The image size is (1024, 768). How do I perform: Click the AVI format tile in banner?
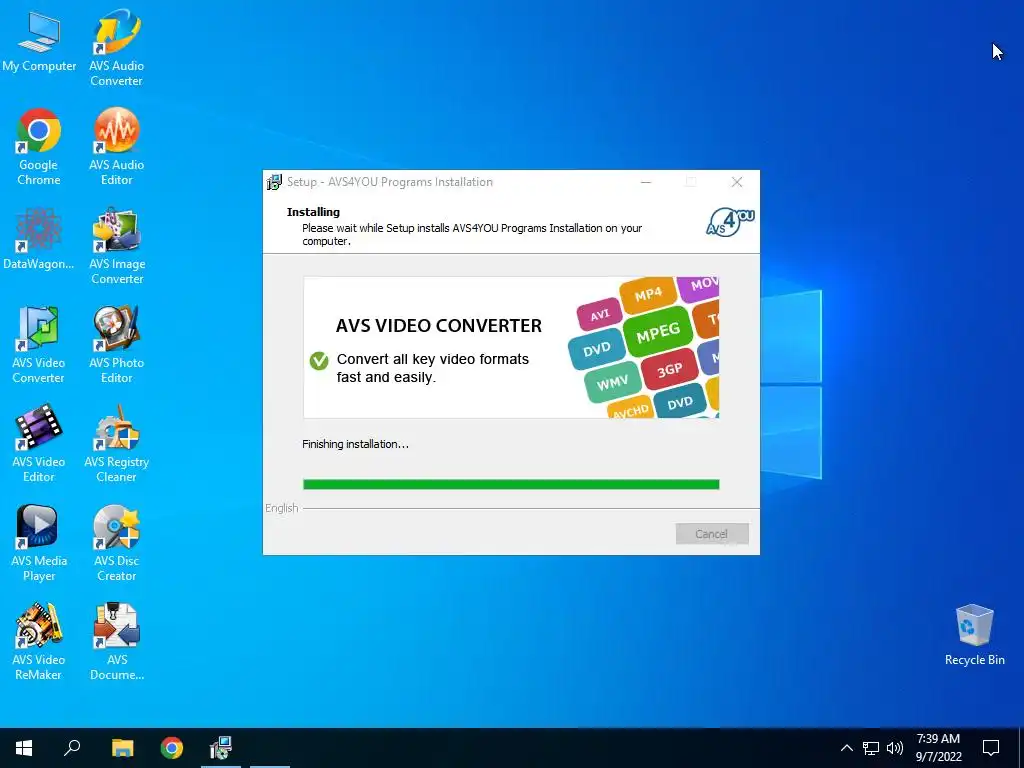(600, 315)
